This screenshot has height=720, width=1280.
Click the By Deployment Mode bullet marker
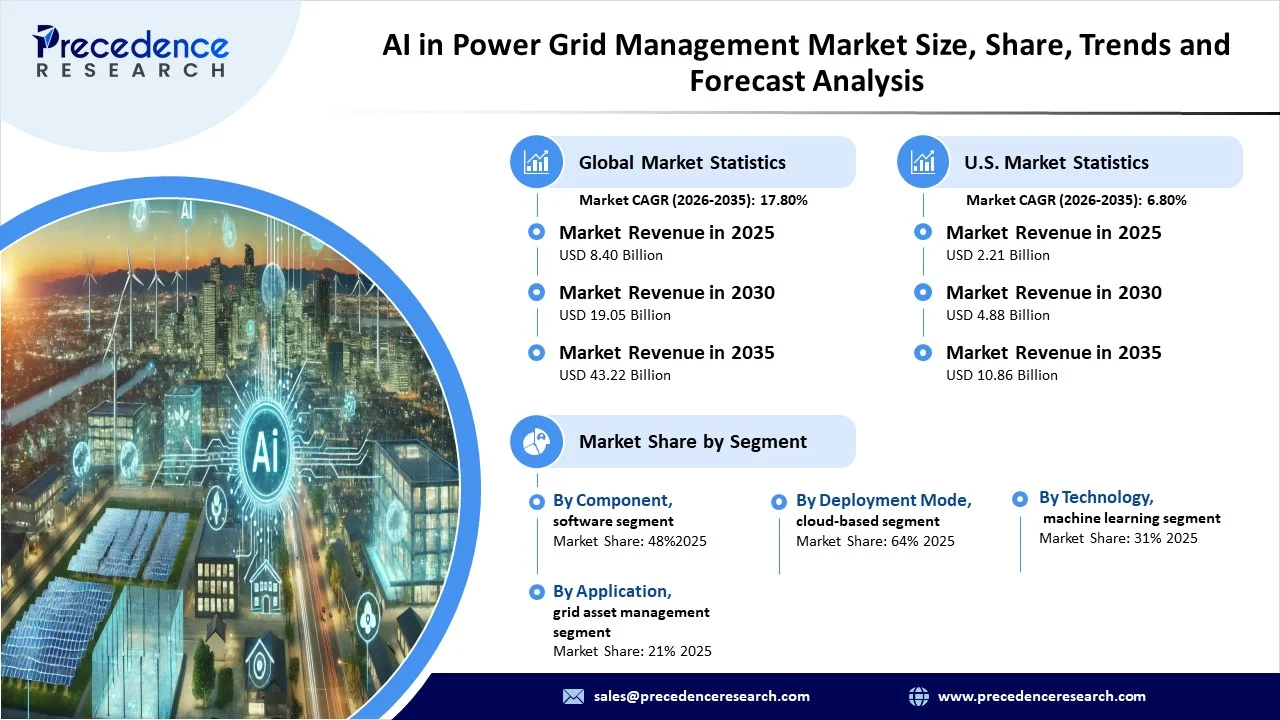coord(779,500)
